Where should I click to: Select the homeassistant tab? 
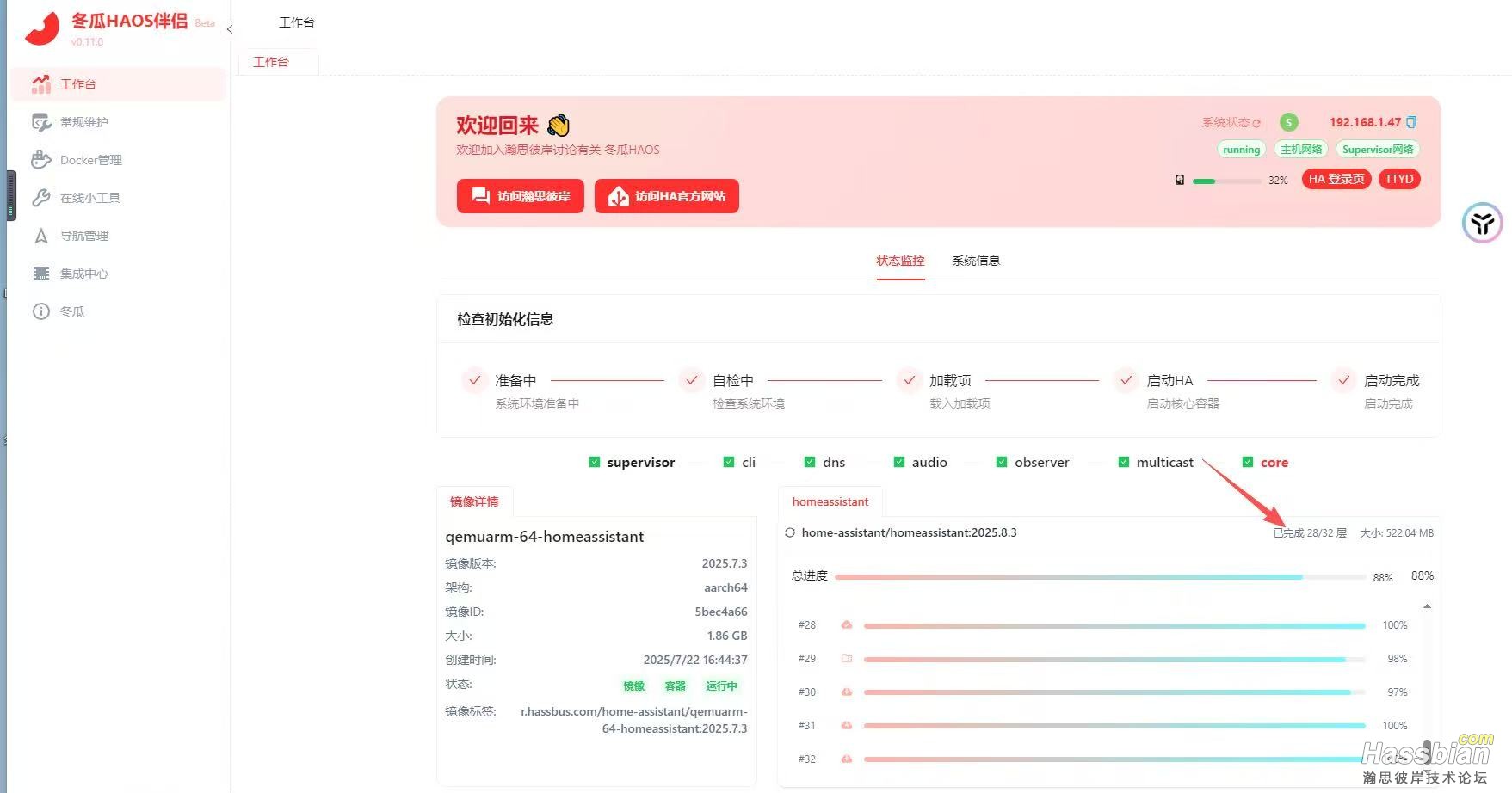[830, 501]
